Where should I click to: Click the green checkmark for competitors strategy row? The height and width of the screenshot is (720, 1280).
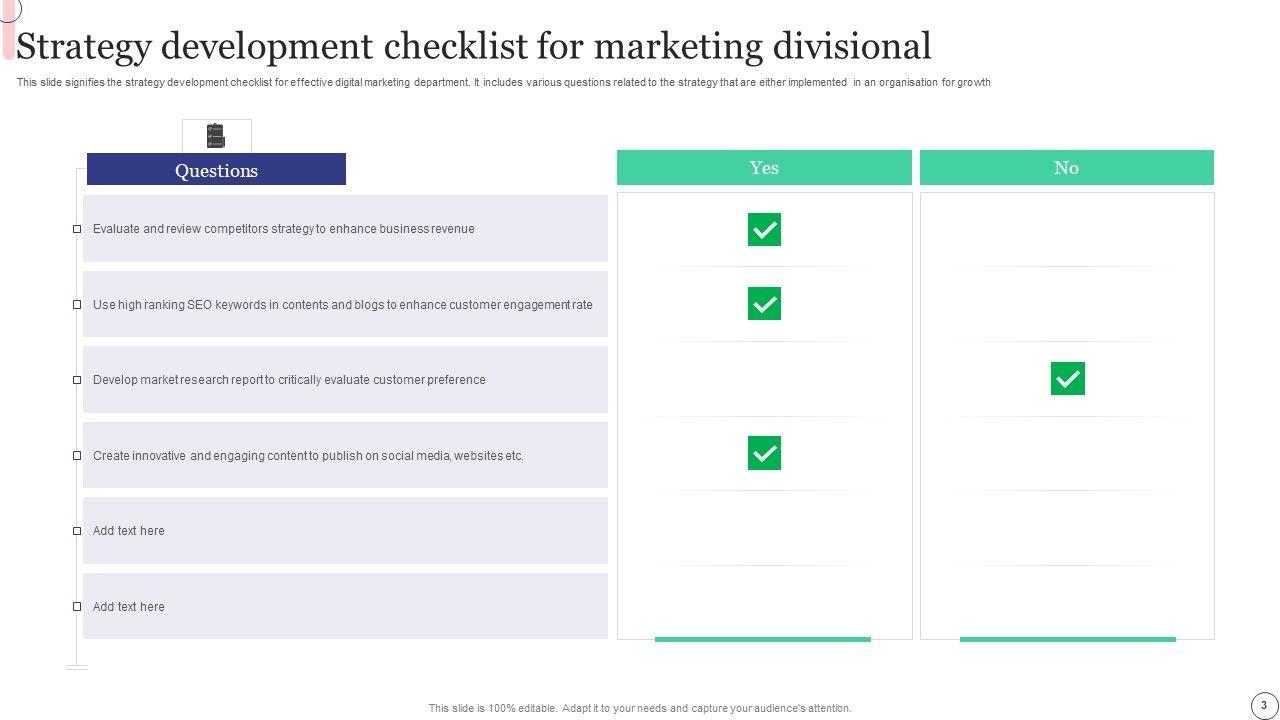pos(764,229)
